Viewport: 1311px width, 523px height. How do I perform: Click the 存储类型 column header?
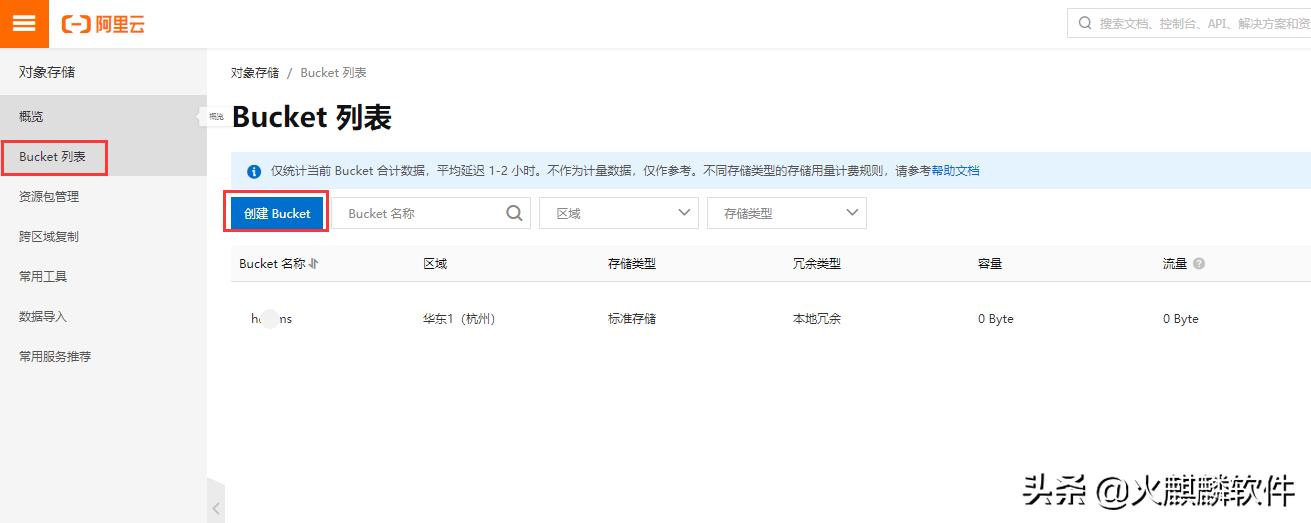(x=632, y=264)
